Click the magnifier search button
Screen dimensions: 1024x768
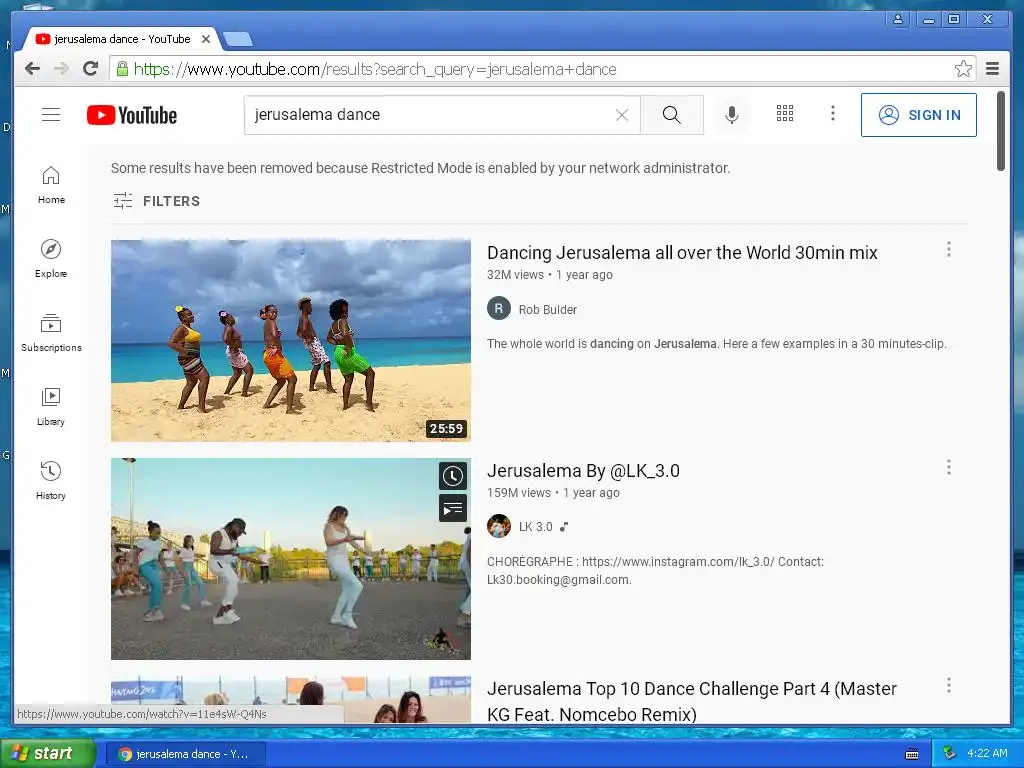(671, 115)
